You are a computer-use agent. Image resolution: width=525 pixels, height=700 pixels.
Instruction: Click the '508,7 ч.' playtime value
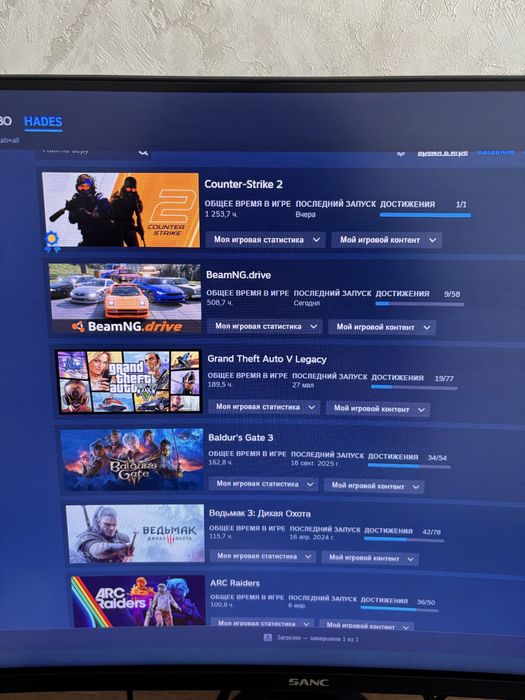pos(219,303)
